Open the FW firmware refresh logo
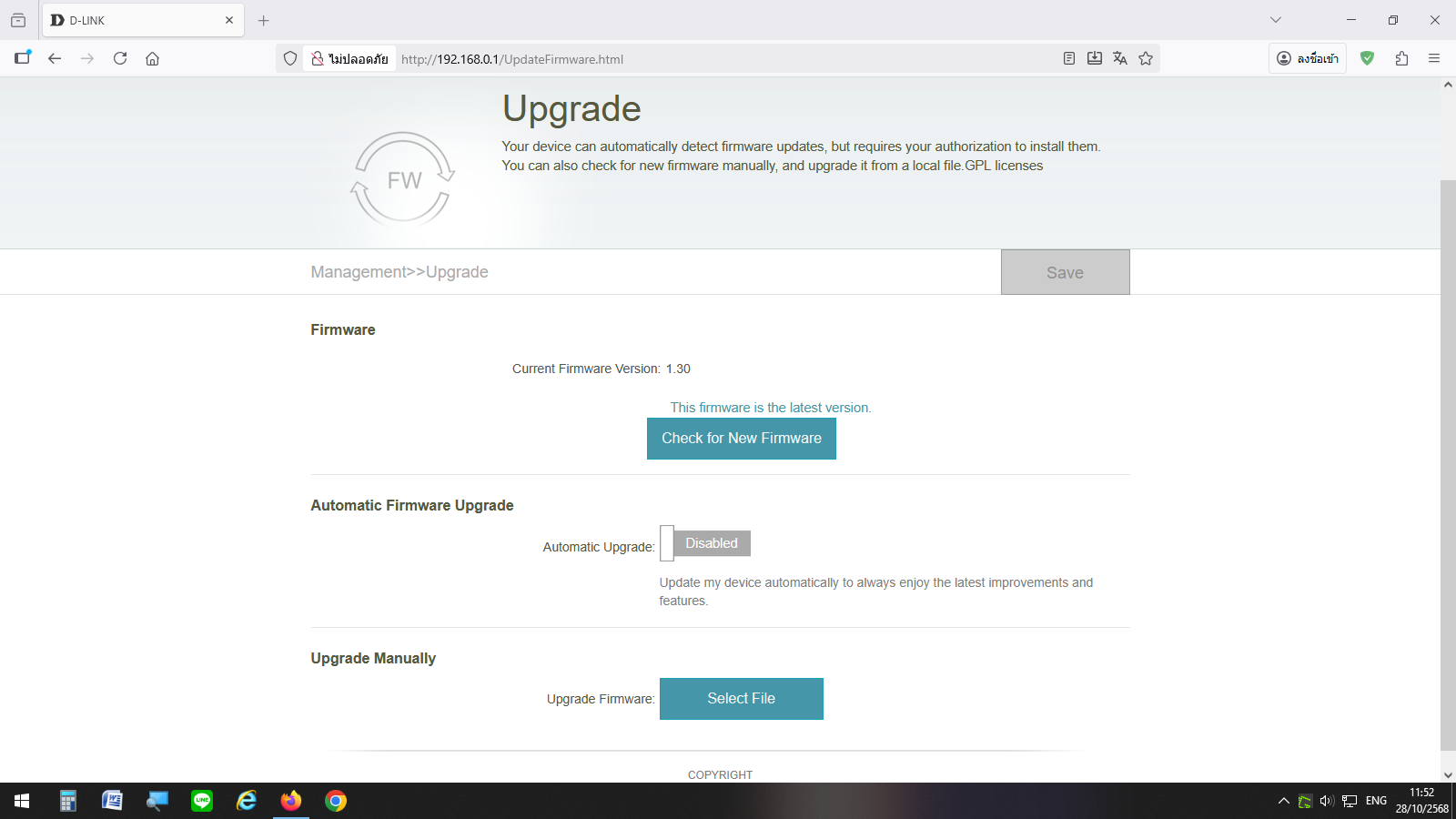1456x819 pixels. (403, 179)
